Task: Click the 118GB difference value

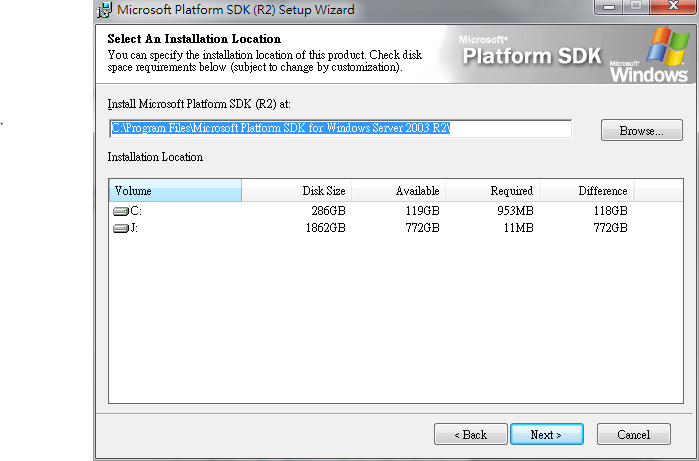Action: click(610, 211)
